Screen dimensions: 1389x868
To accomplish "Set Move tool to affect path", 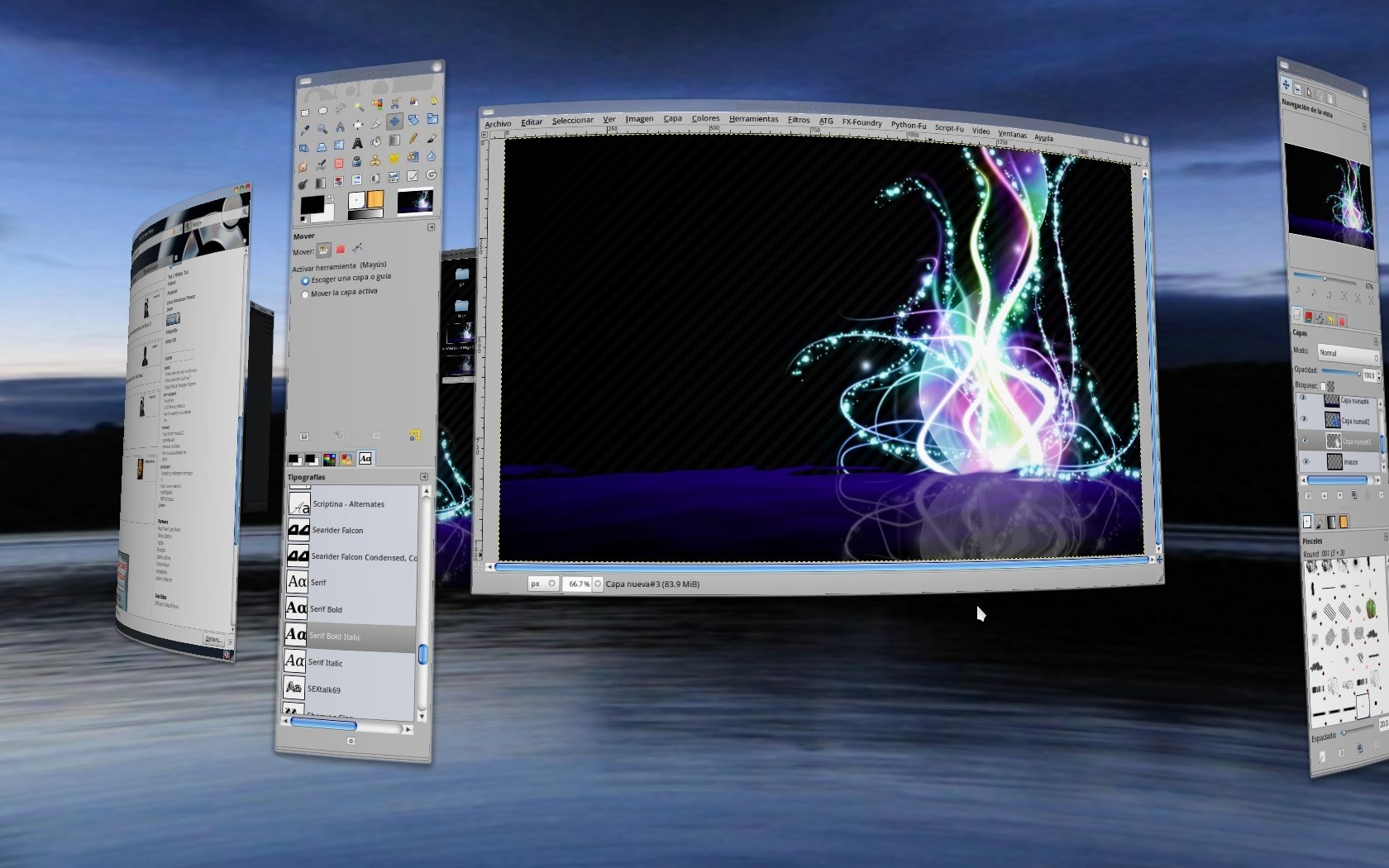I will point(357,247).
